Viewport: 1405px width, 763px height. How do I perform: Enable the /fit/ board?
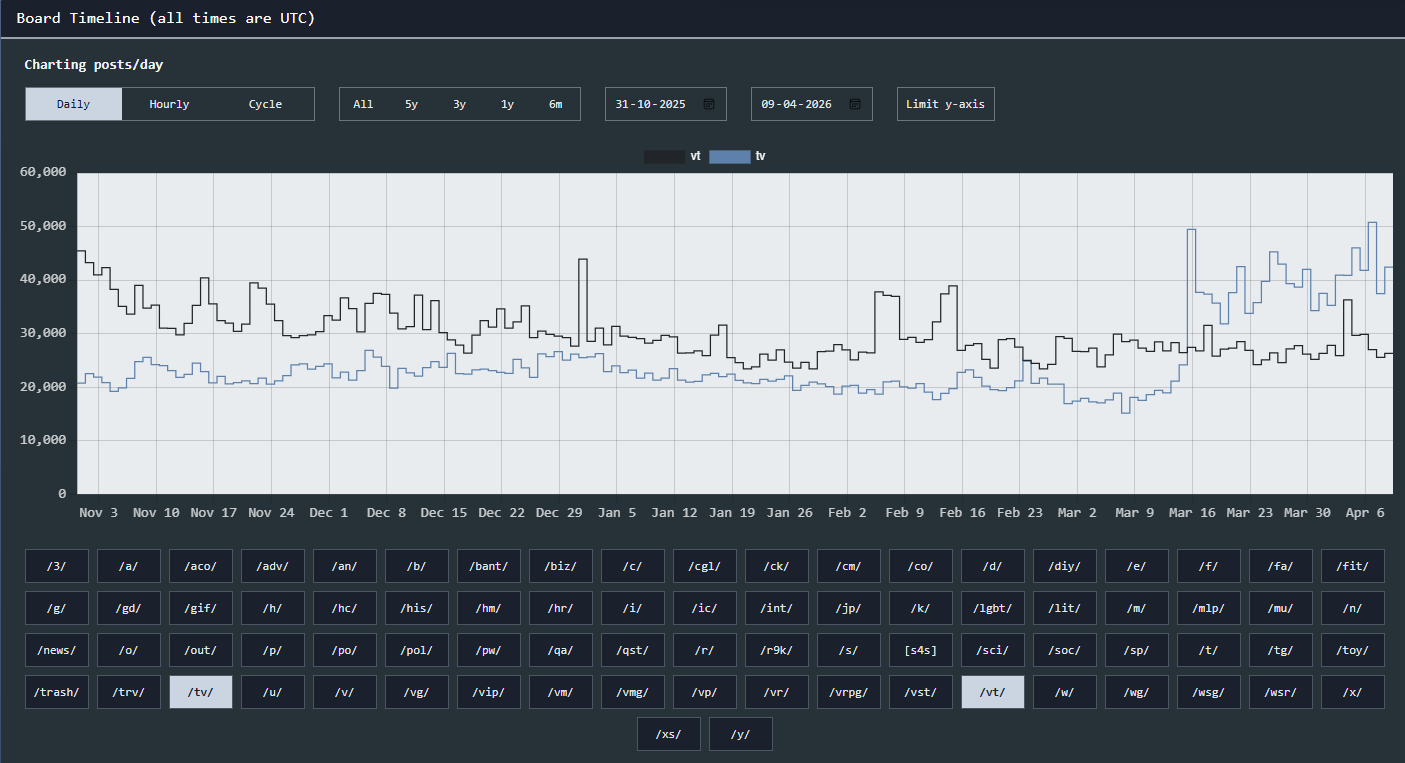point(1353,566)
